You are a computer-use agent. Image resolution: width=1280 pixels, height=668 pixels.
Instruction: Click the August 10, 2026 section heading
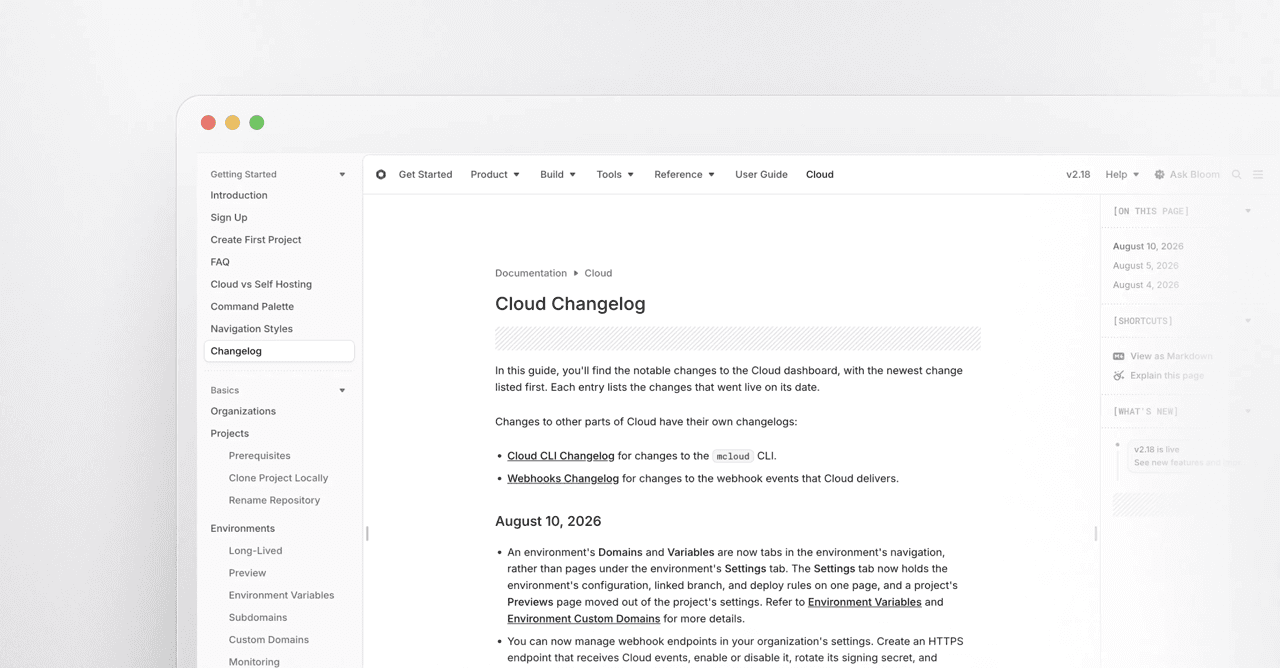pos(548,521)
